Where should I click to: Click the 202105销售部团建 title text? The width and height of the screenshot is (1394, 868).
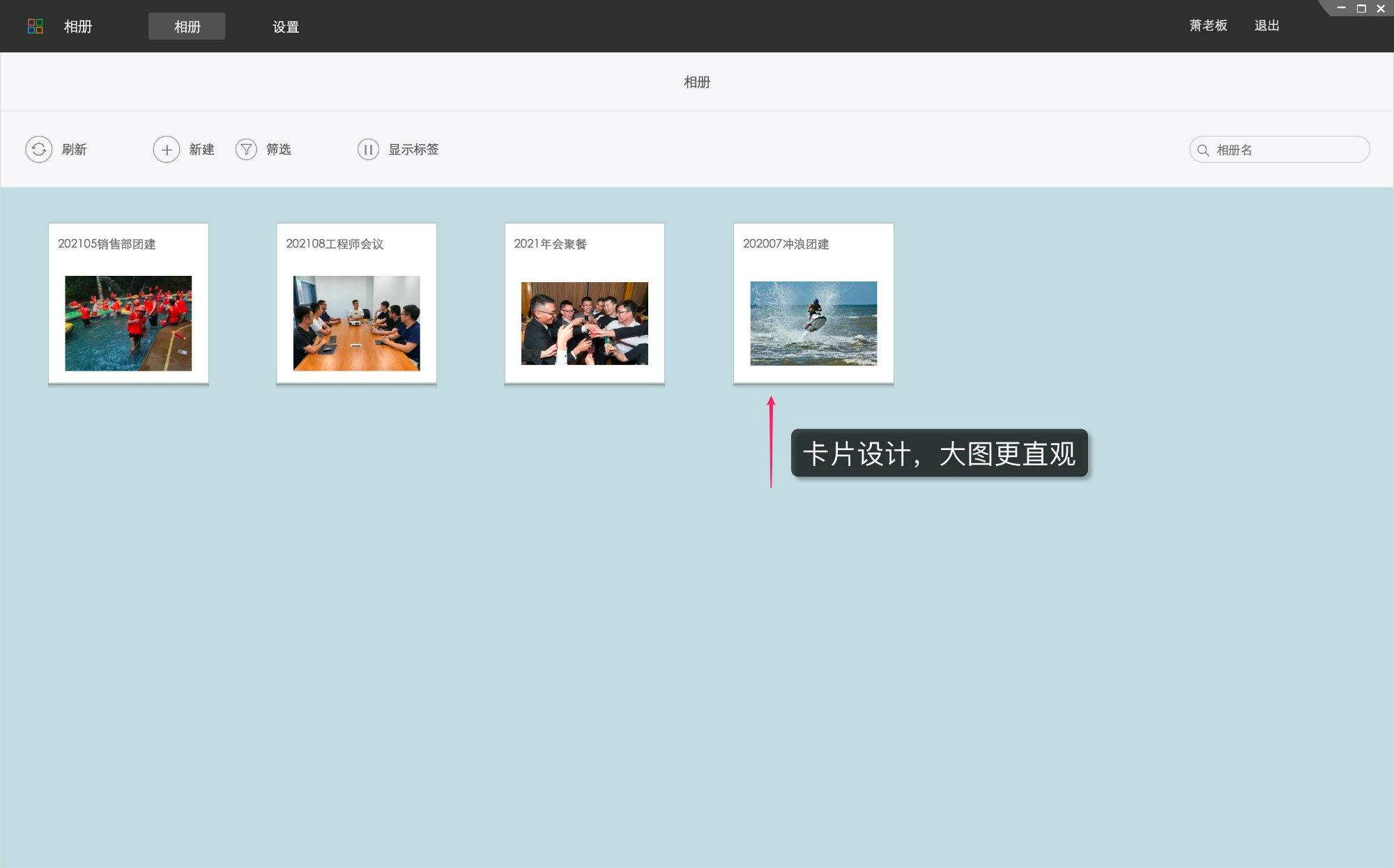coord(107,244)
